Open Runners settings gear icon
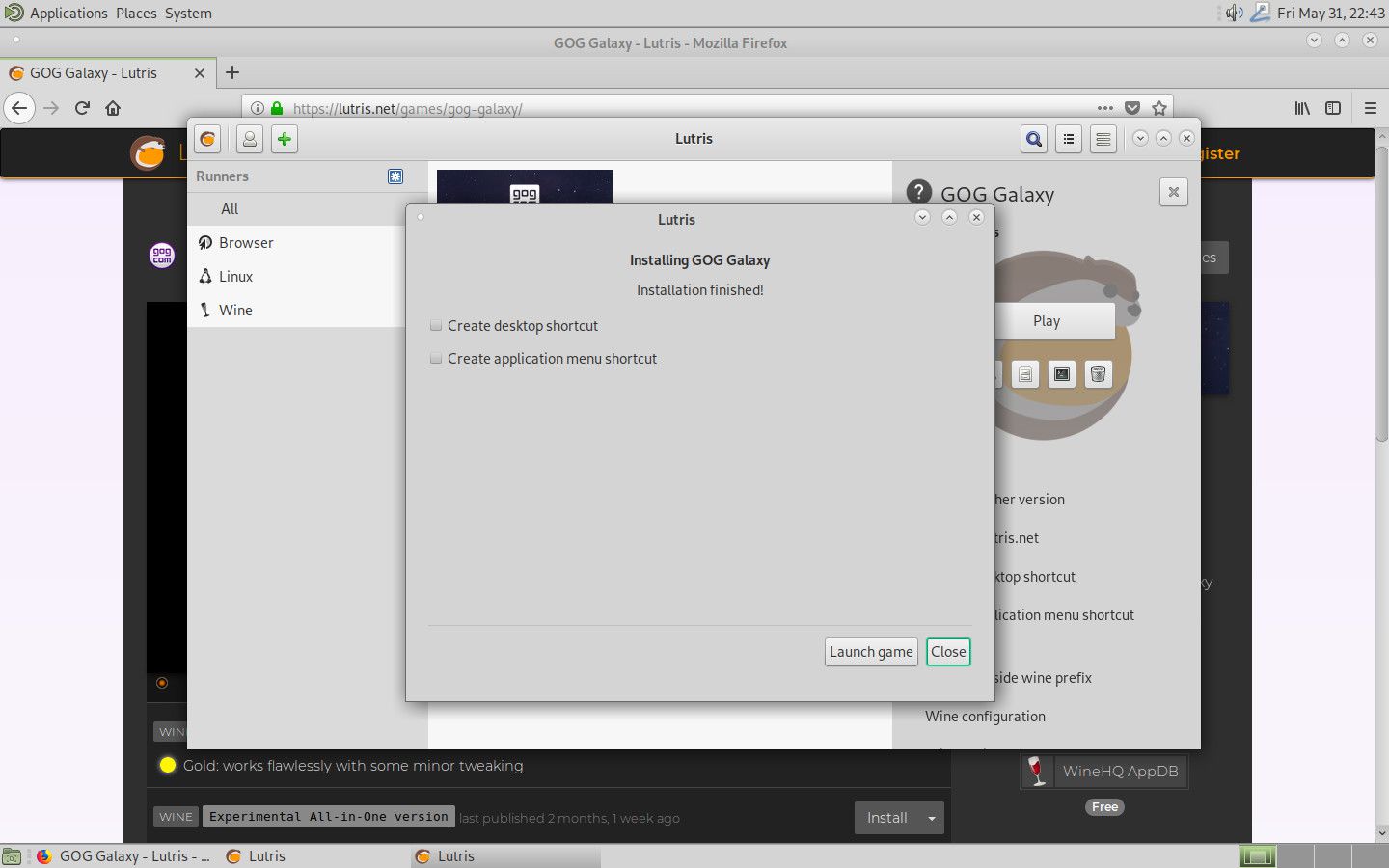This screenshot has height=868, width=1389. (x=395, y=176)
